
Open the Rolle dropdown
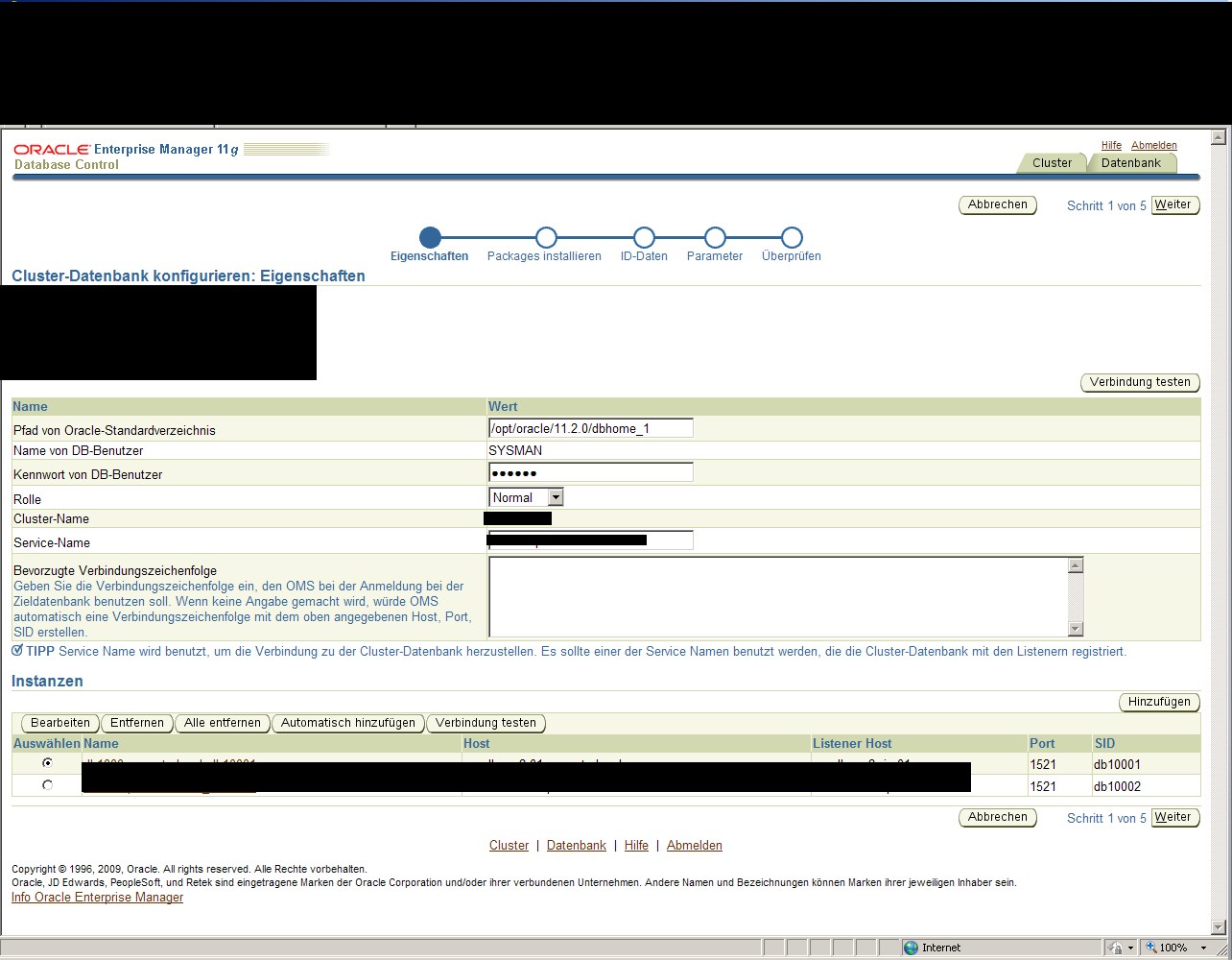point(555,497)
